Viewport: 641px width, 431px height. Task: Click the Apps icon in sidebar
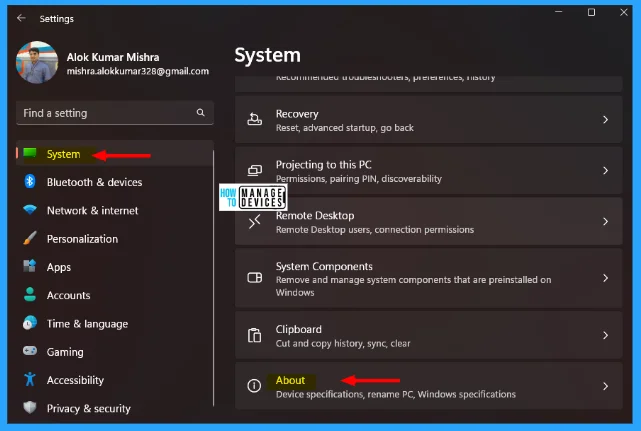tap(30, 266)
